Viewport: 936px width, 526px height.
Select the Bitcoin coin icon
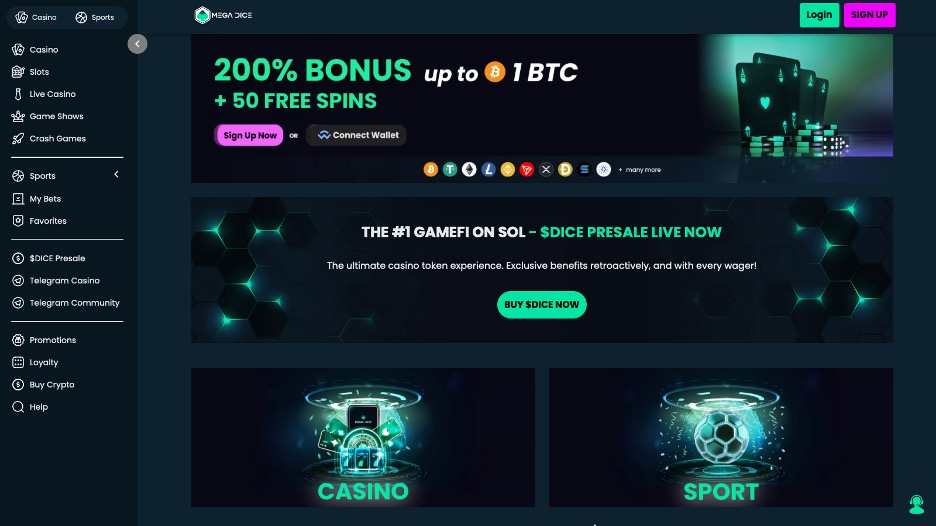click(430, 170)
